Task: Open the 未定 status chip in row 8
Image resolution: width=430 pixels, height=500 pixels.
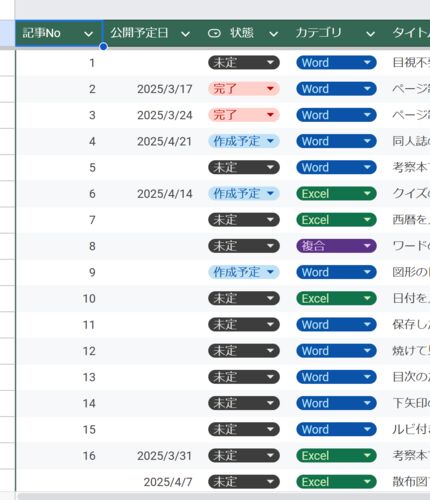Action: [244, 246]
